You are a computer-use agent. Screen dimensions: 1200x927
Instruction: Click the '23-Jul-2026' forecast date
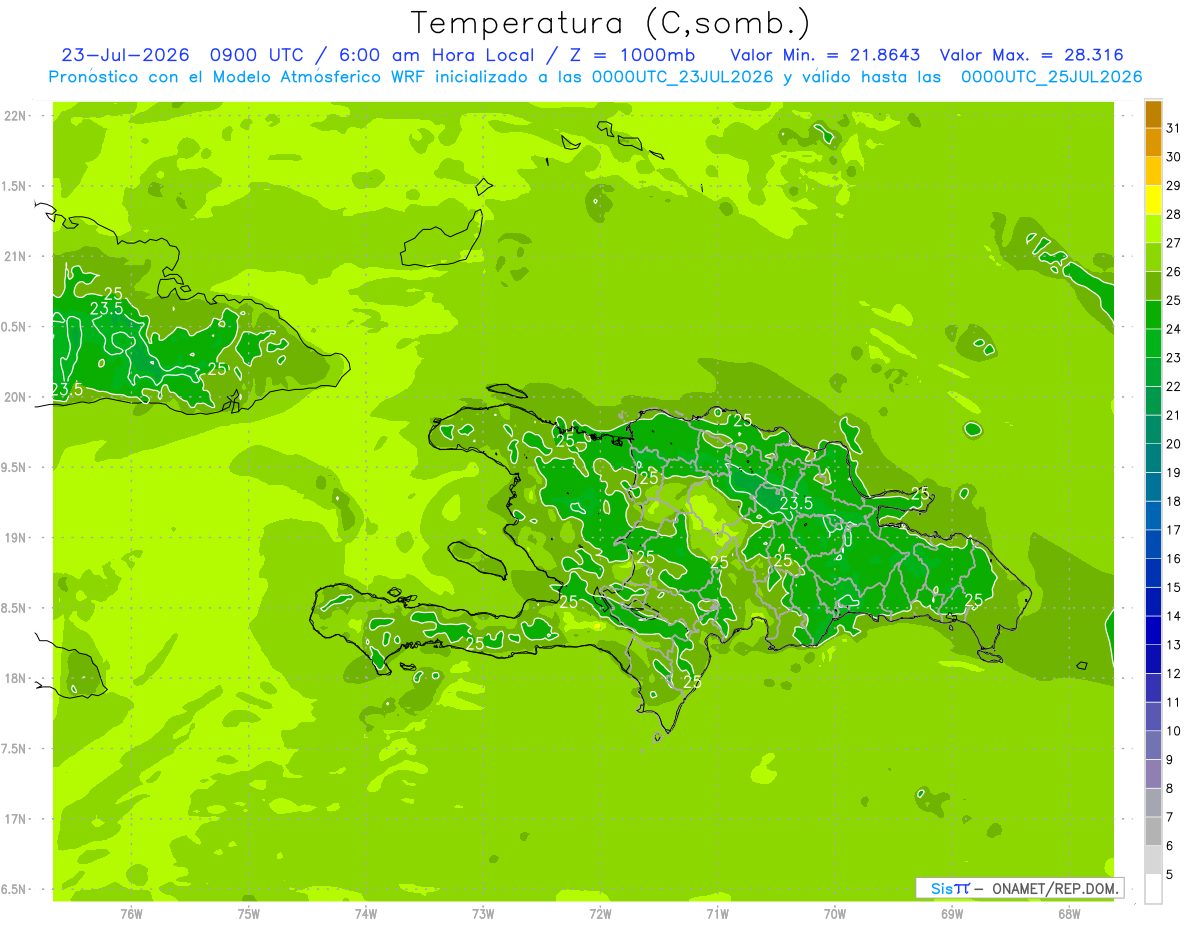click(126, 55)
